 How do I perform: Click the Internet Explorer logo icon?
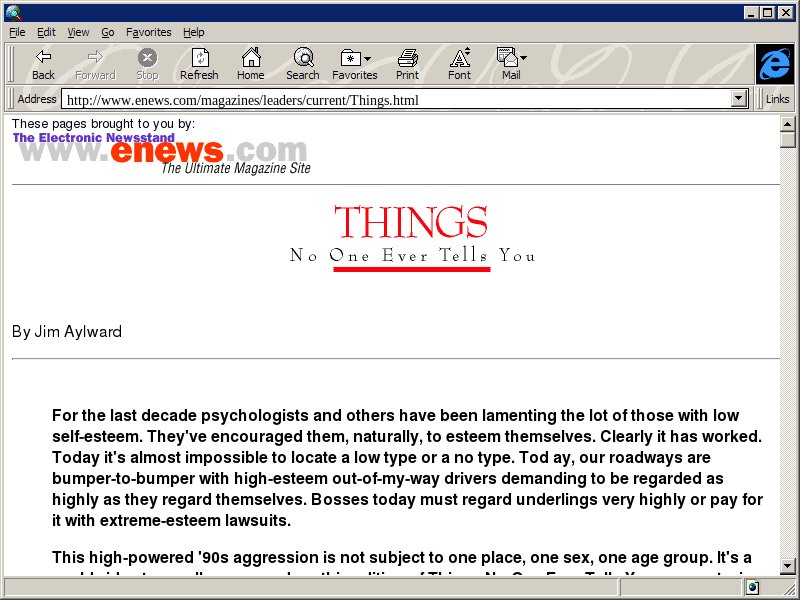click(x=774, y=64)
